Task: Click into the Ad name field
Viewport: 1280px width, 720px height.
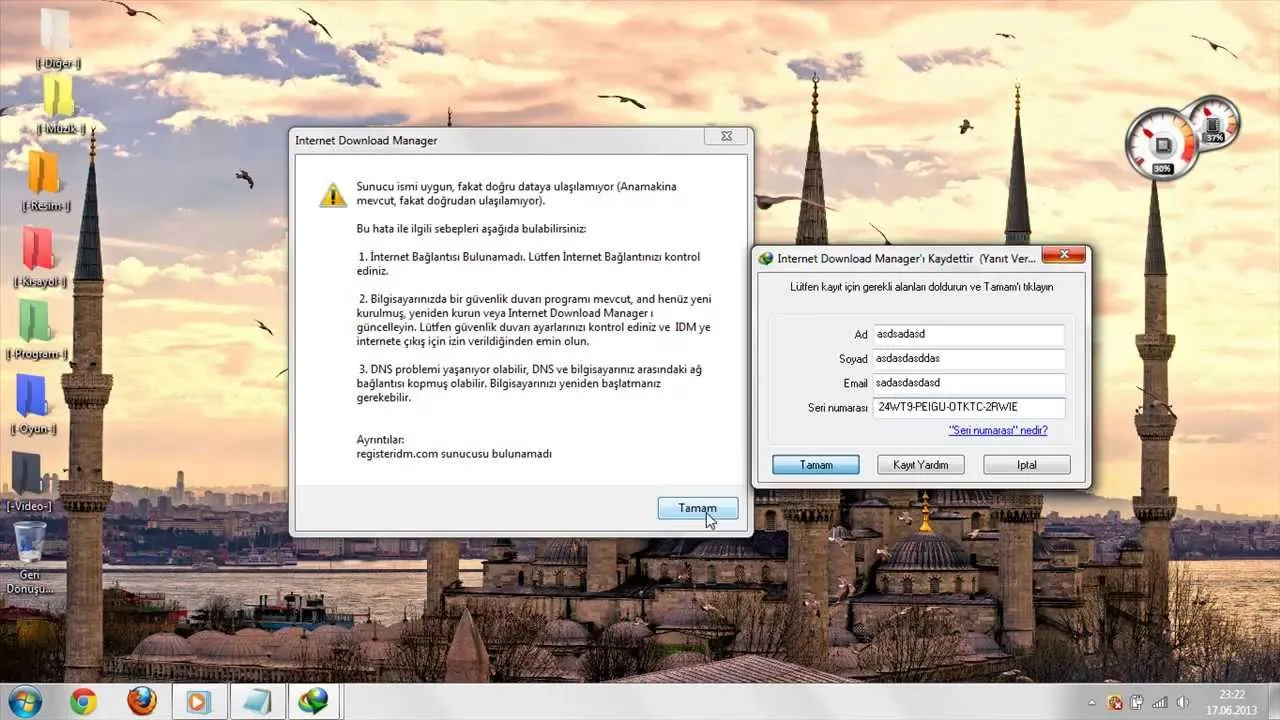Action: click(967, 335)
